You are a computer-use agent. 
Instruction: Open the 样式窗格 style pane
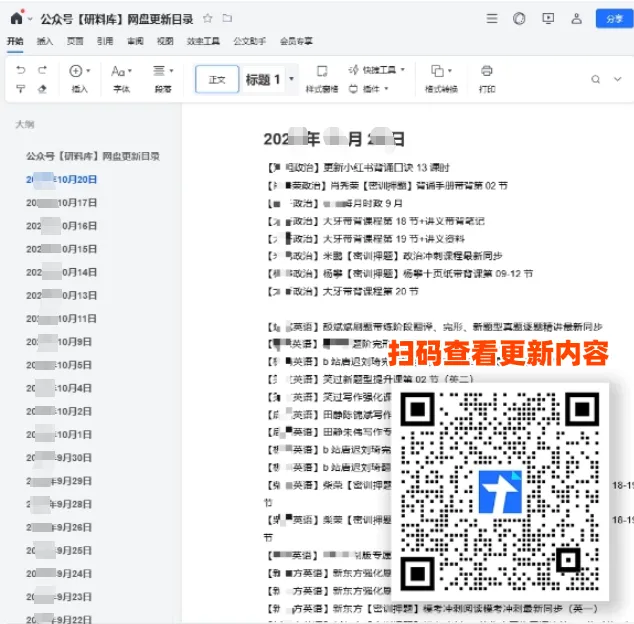(x=322, y=79)
